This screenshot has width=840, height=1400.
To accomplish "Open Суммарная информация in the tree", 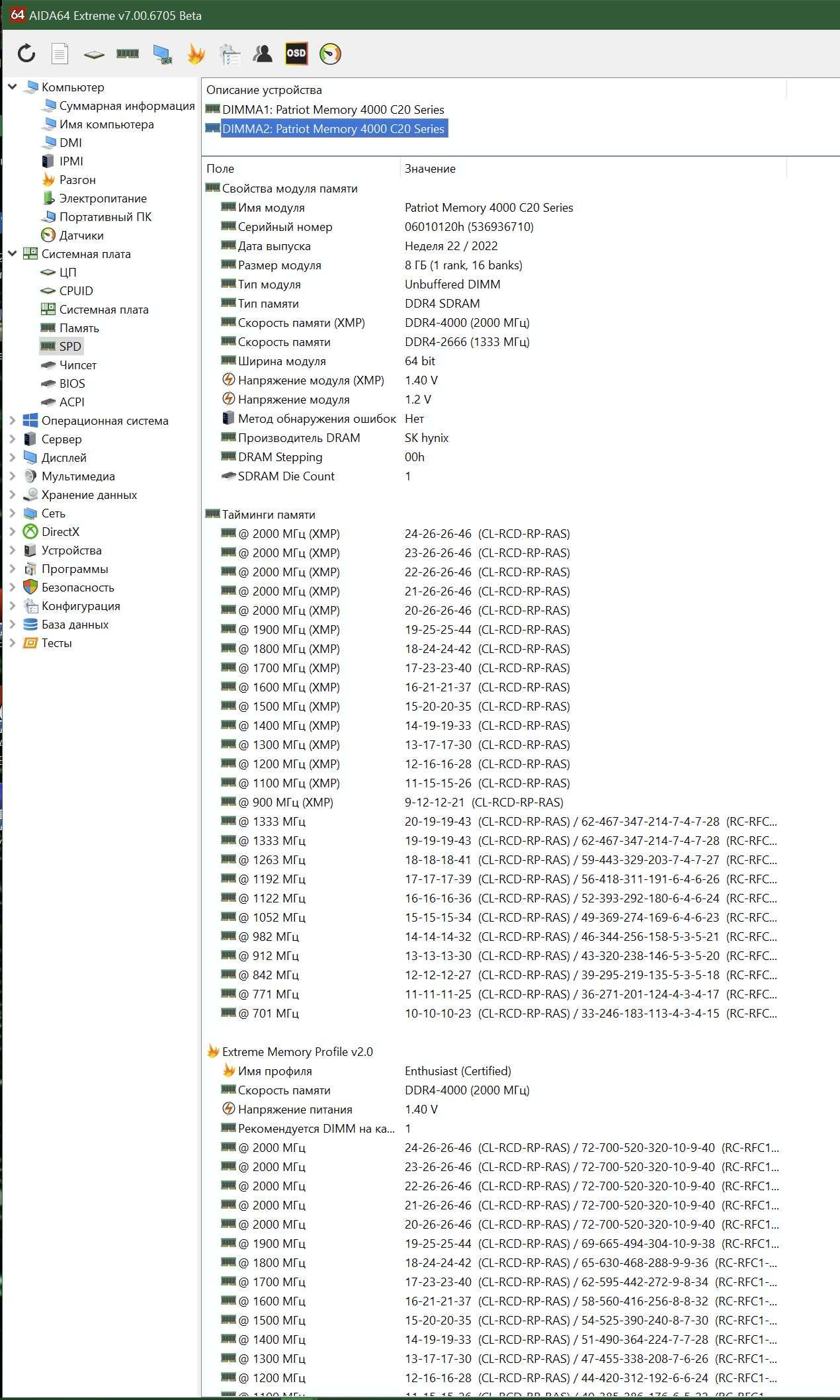I will click(127, 106).
